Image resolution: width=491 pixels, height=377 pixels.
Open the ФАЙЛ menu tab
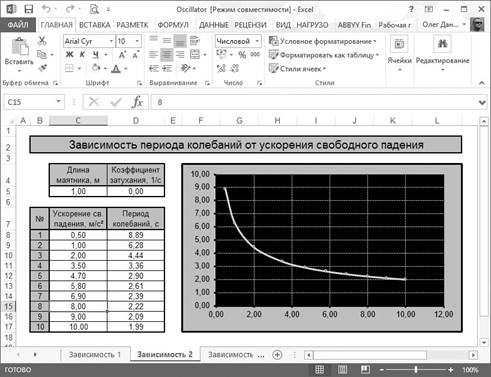[18, 25]
